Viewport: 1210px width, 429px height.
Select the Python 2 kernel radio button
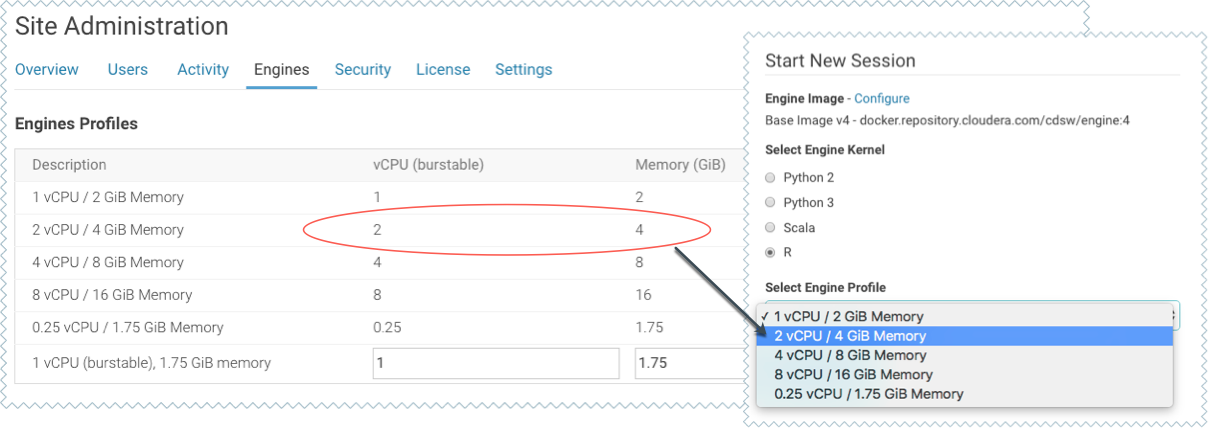pyautogui.click(x=770, y=178)
